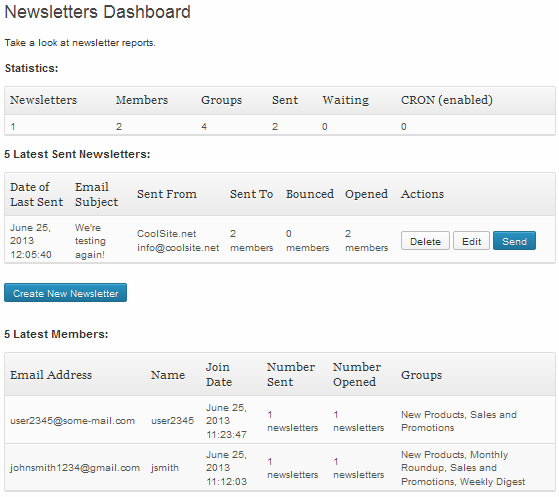Click the blue Send button
Screen dimensions: 559x497
pyautogui.click(x=514, y=241)
